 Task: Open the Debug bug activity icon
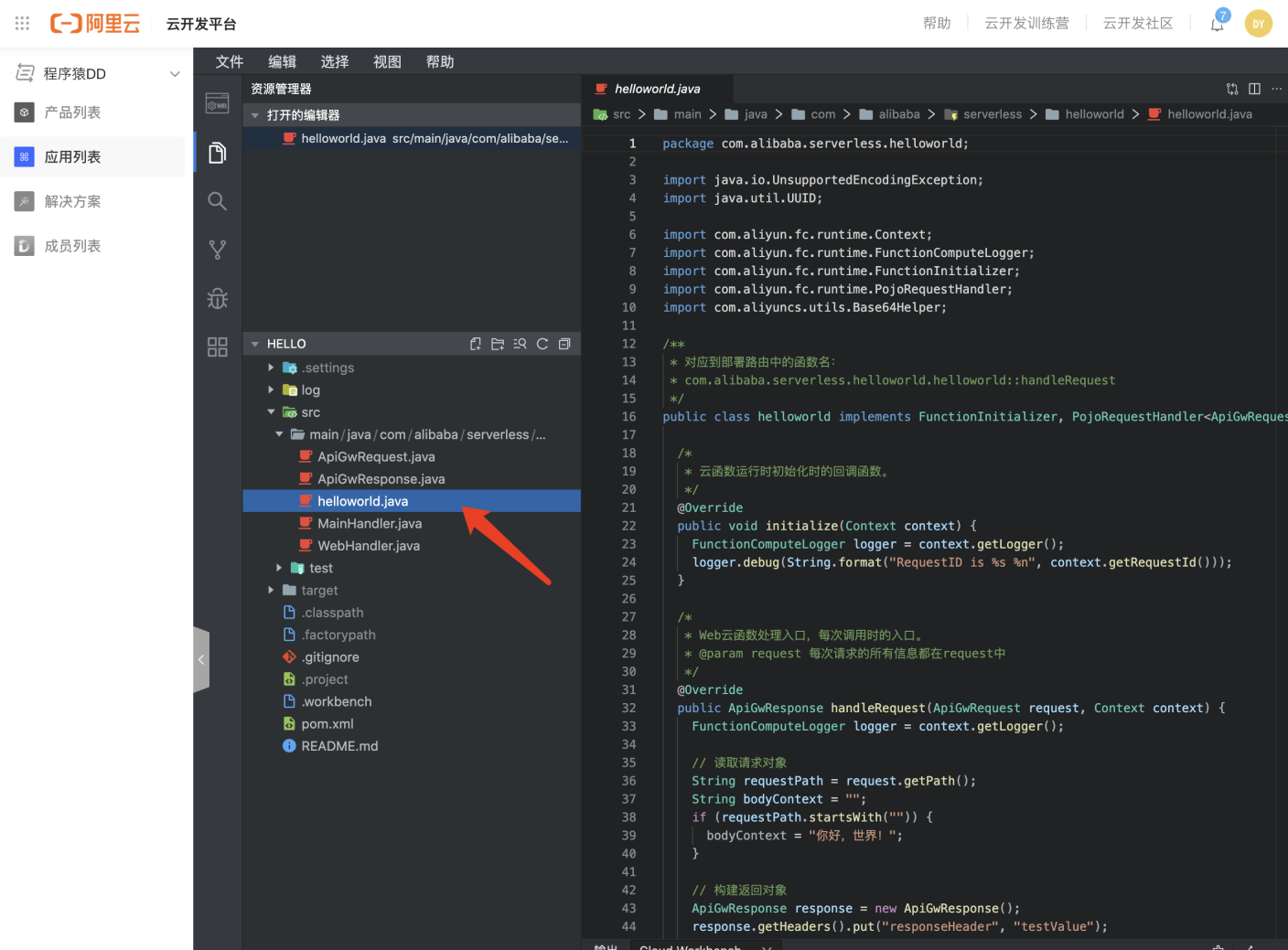pos(218,298)
